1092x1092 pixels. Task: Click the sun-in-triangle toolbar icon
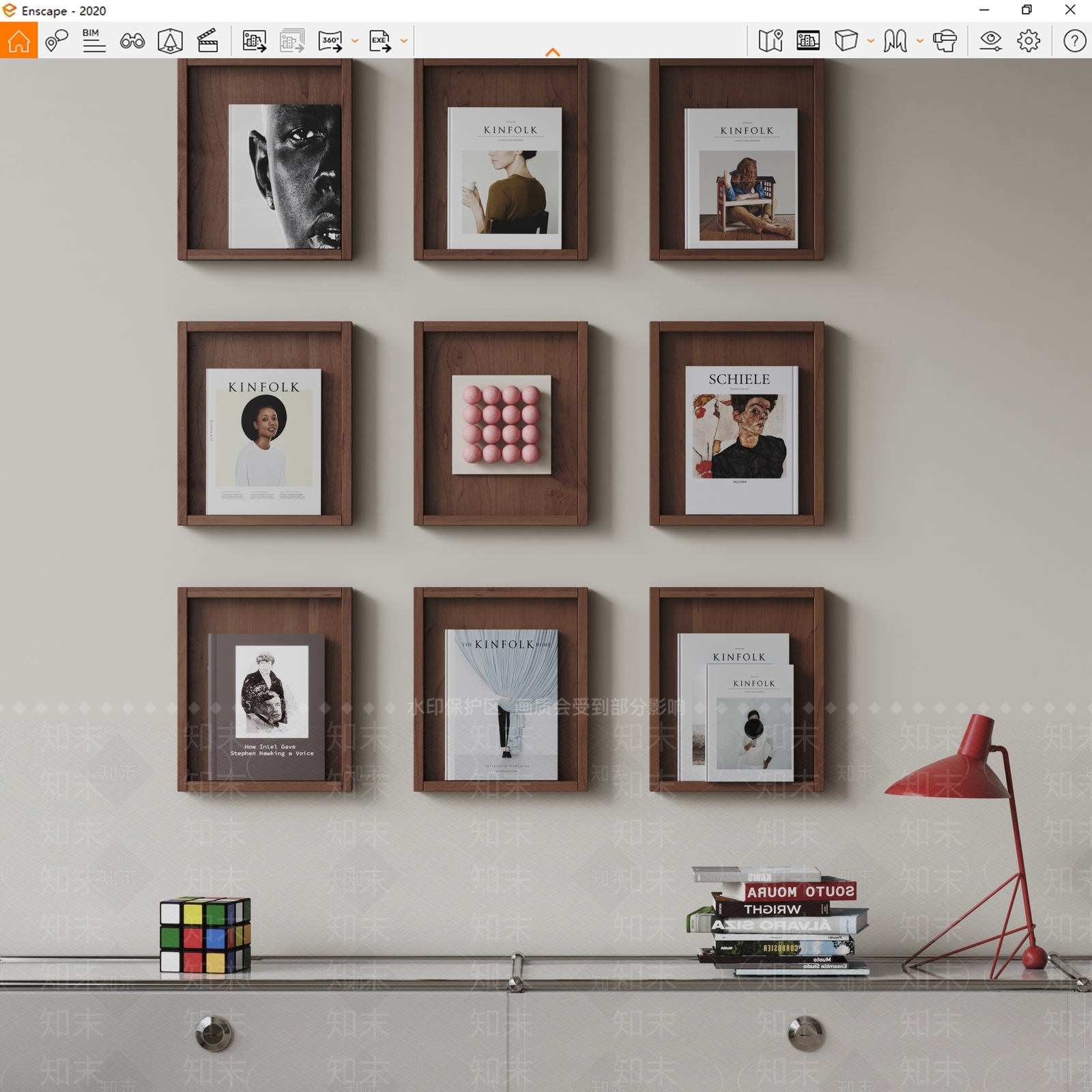(170, 41)
